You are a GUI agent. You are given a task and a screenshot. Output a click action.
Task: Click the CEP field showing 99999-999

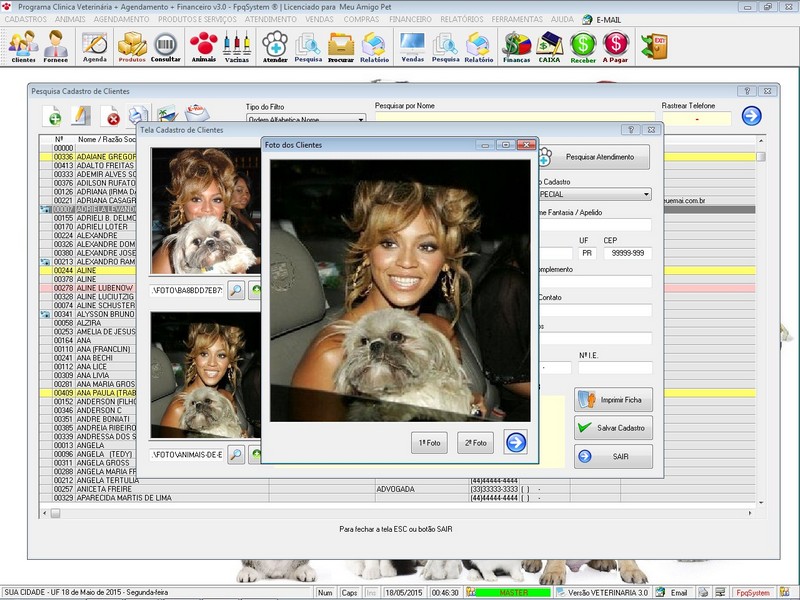(x=628, y=253)
